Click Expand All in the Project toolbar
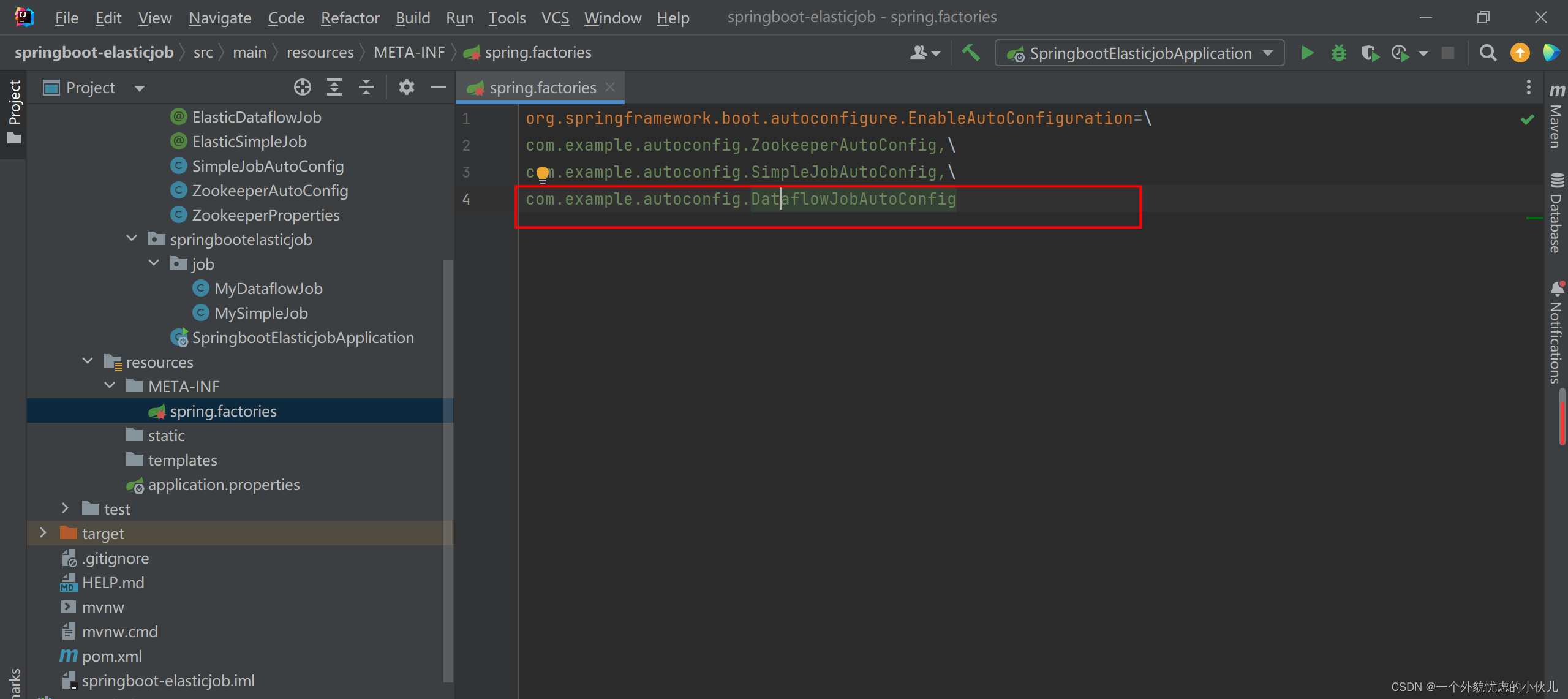The height and width of the screenshot is (699, 1568). 334,87
